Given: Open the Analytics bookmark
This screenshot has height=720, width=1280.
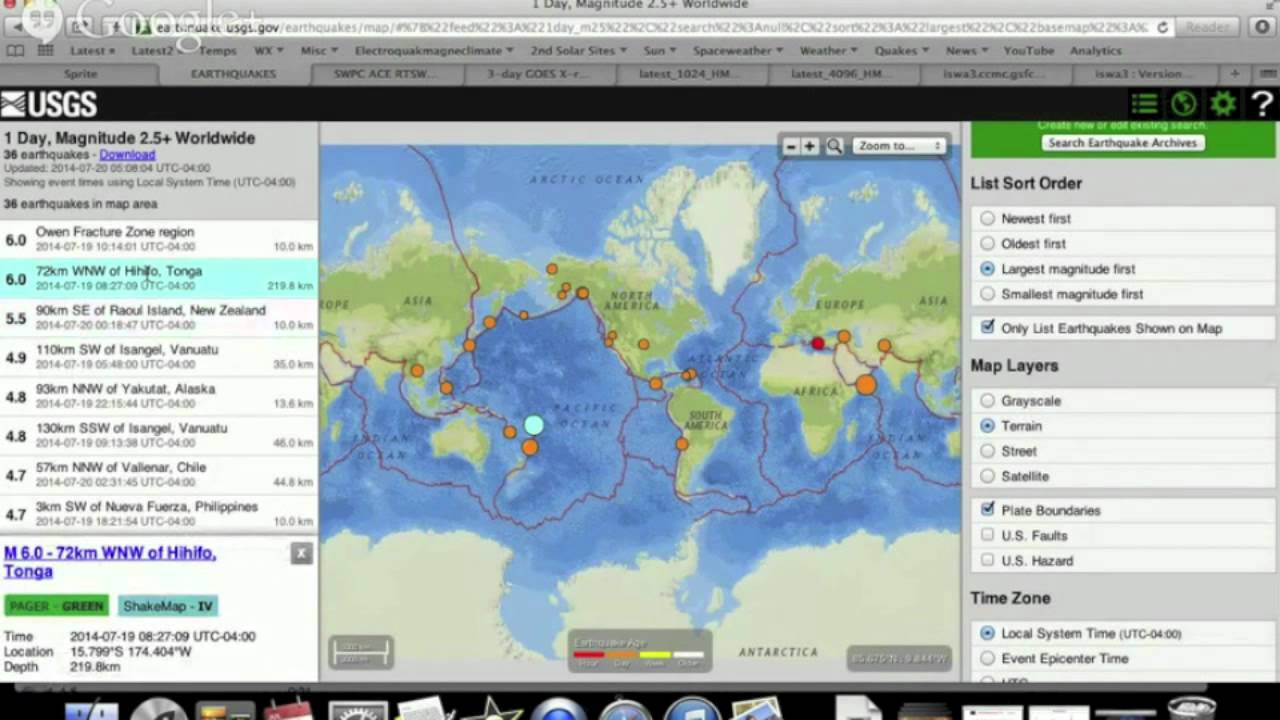Looking at the screenshot, I should pyautogui.click(x=1096, y=51).
